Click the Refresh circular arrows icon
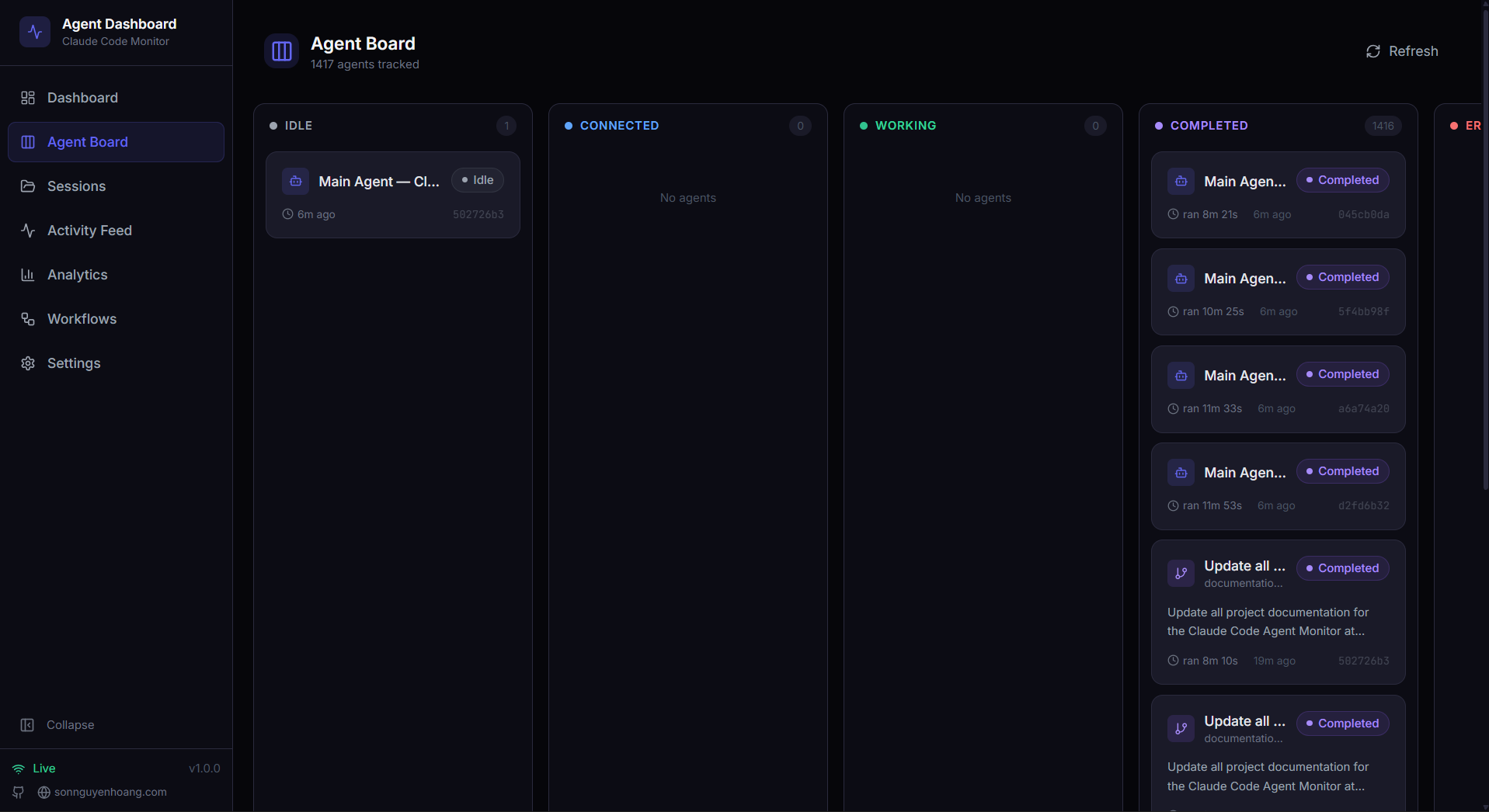The image size is (1489, 812). [x=1373, y=51]
